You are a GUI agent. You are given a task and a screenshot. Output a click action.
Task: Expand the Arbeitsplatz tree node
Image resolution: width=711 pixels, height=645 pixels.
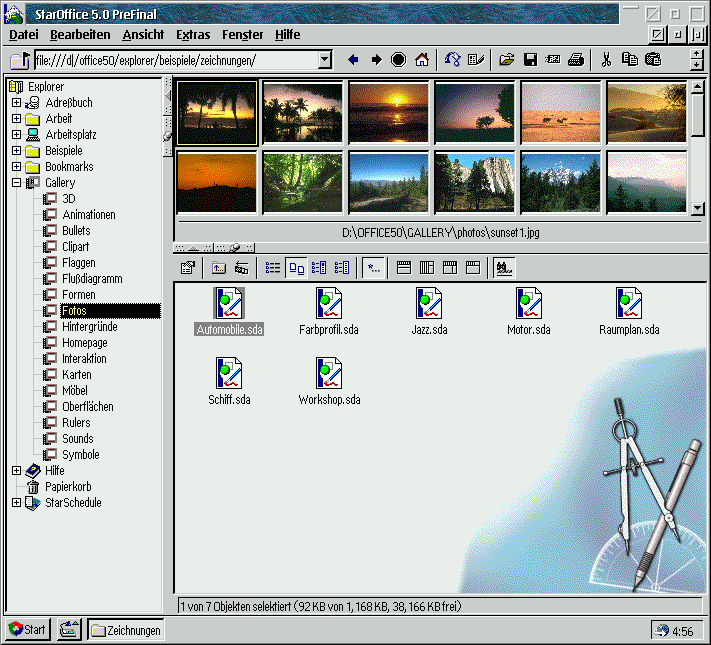pos(16,134)
